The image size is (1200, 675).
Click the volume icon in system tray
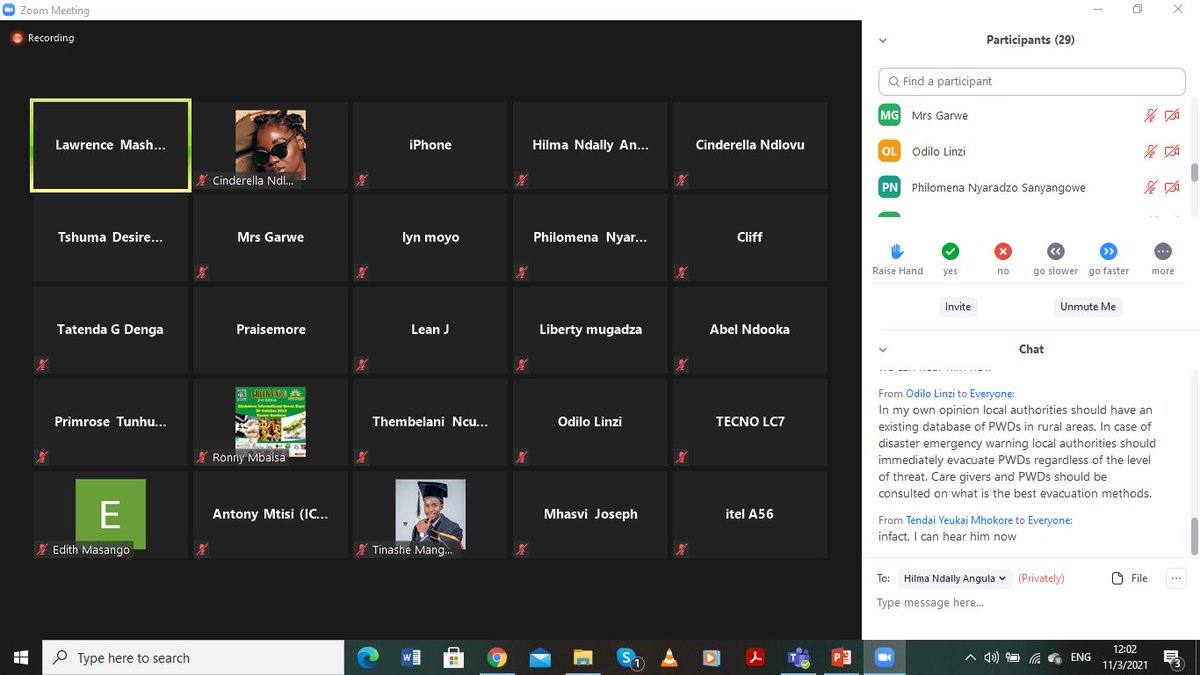click(x=991, y=657)
